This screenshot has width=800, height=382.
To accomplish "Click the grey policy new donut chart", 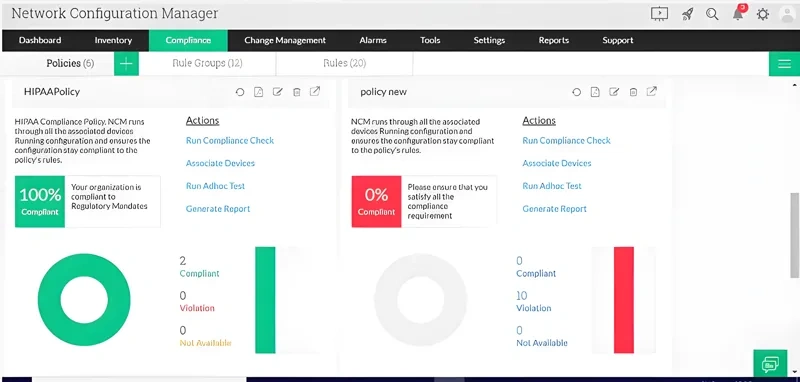I will click(x=420, y=300).
